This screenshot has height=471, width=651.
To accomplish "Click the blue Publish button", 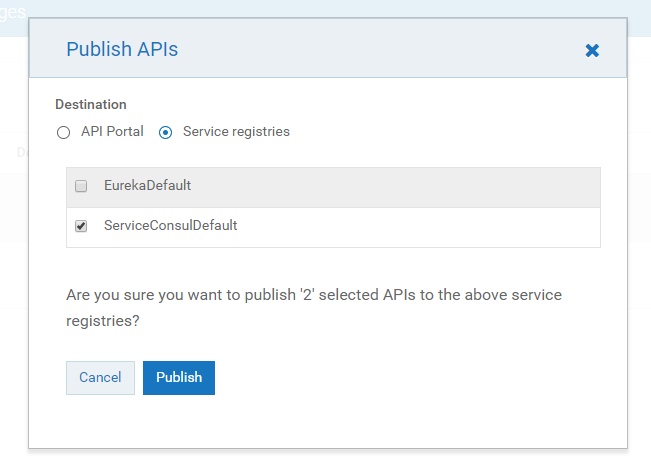I will [179, 377].
